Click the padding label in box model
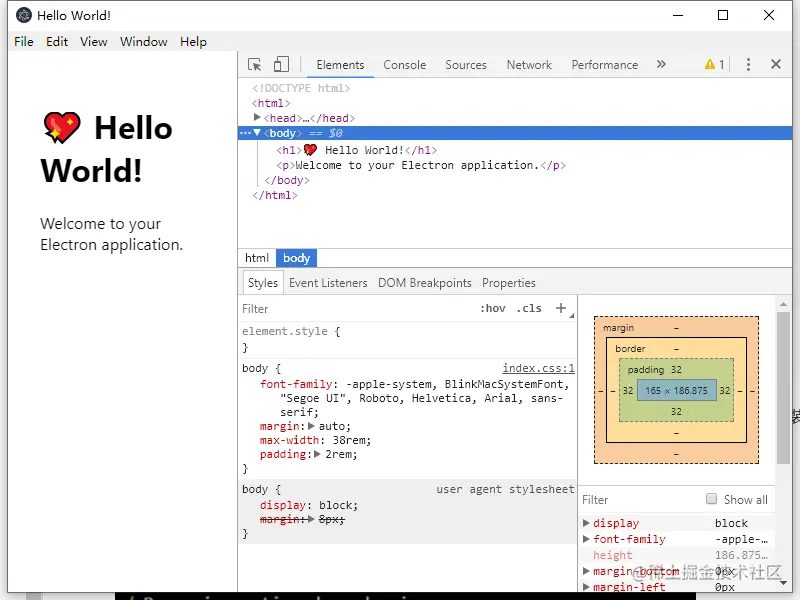This screenshot has height=600, width=800. coord(645,369)
